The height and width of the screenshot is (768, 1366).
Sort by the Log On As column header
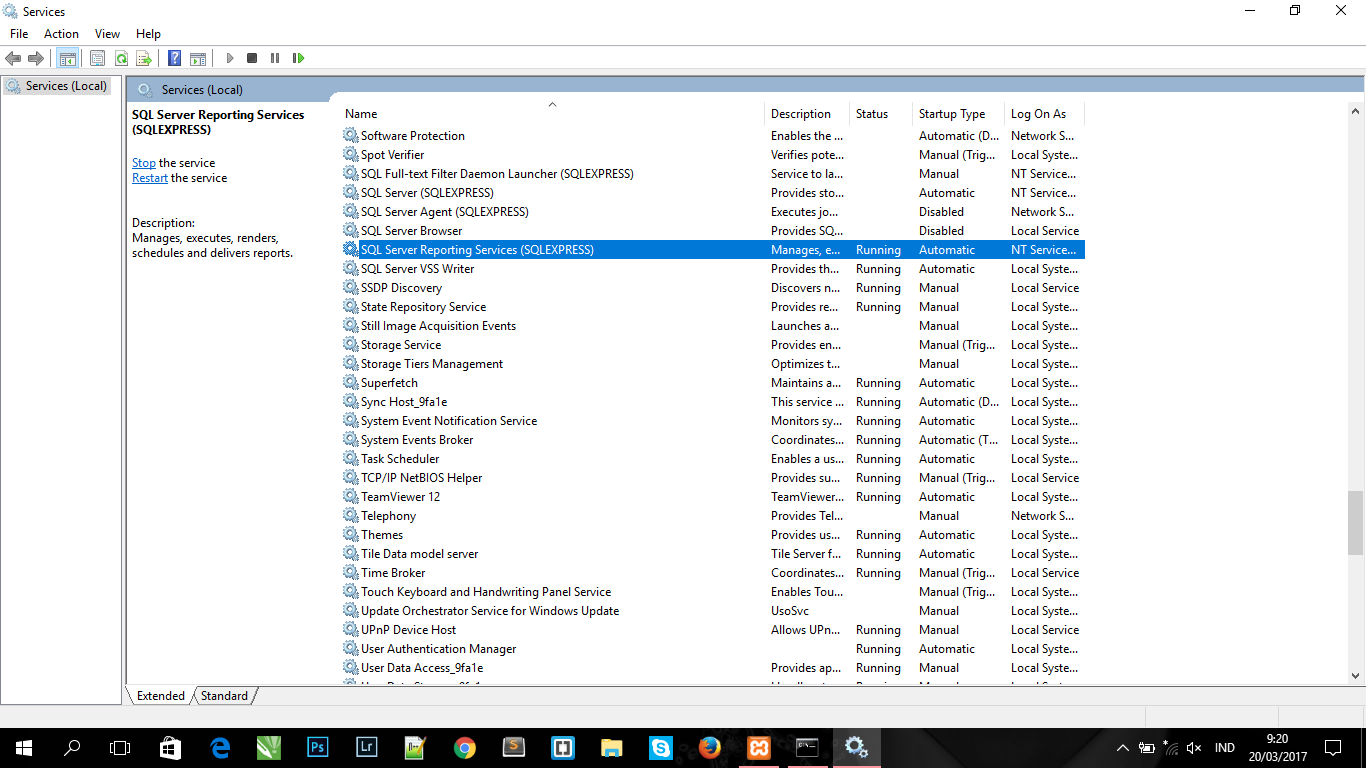point(1045,114)
